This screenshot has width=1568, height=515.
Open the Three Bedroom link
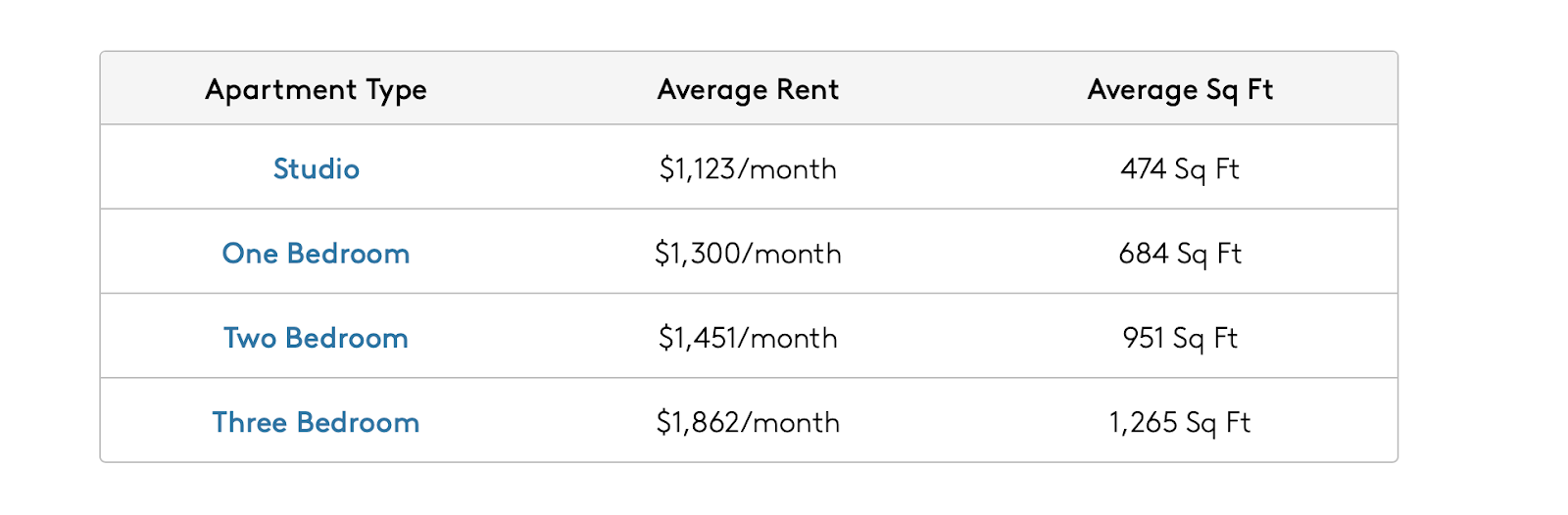[316, 421]
